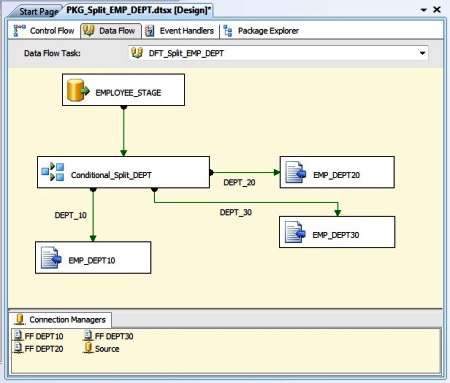The height and width of the screenshot is (383, 450).
Task: Select the EMP_DEPT10 destination label
Action: (92, 260)
